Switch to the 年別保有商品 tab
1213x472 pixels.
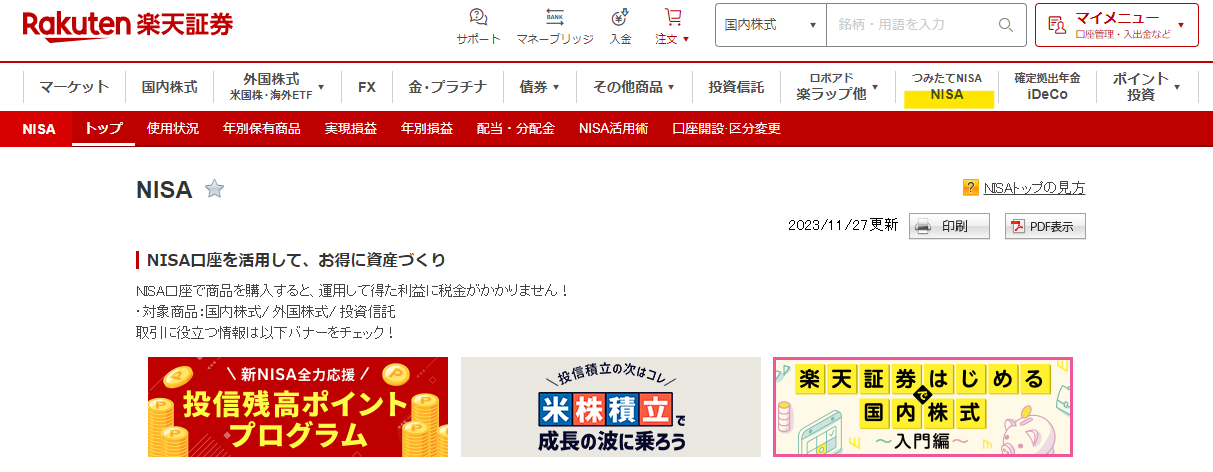coord(262,128)
